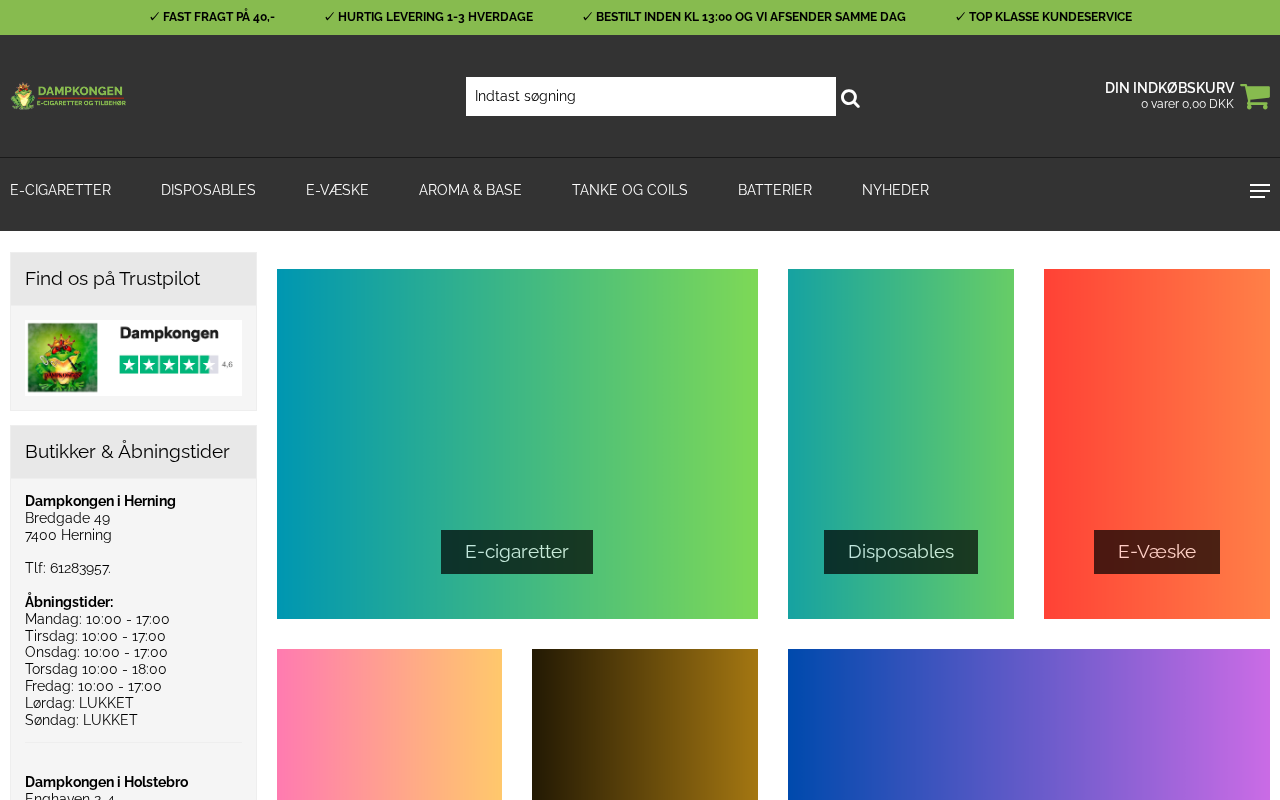This screenshot has width=1280, height=800.
Task: Click the Dampkongen frog logo
Action: coord(68,96)
